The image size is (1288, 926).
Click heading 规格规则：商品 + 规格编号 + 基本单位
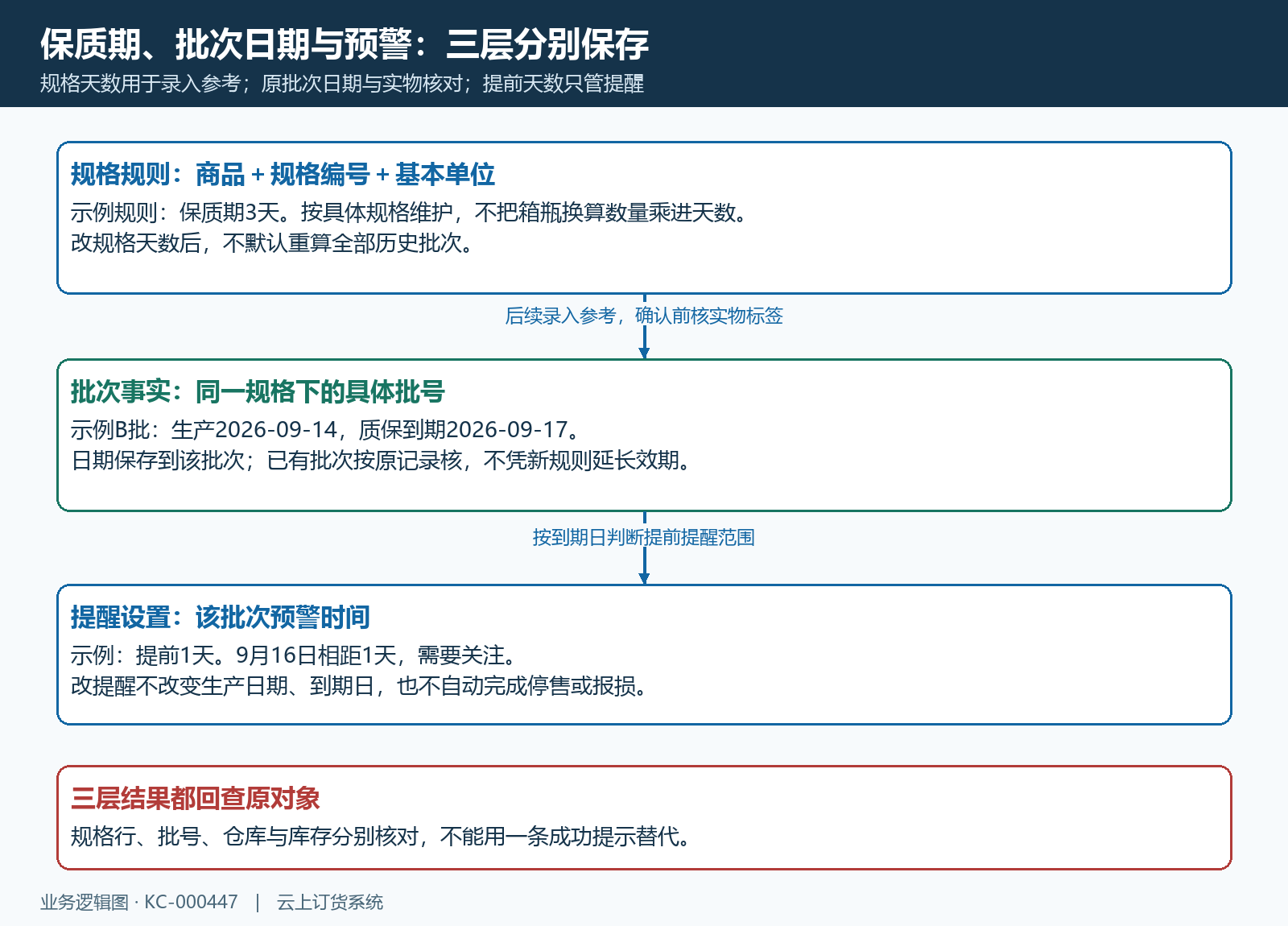[x=283, y=174]
